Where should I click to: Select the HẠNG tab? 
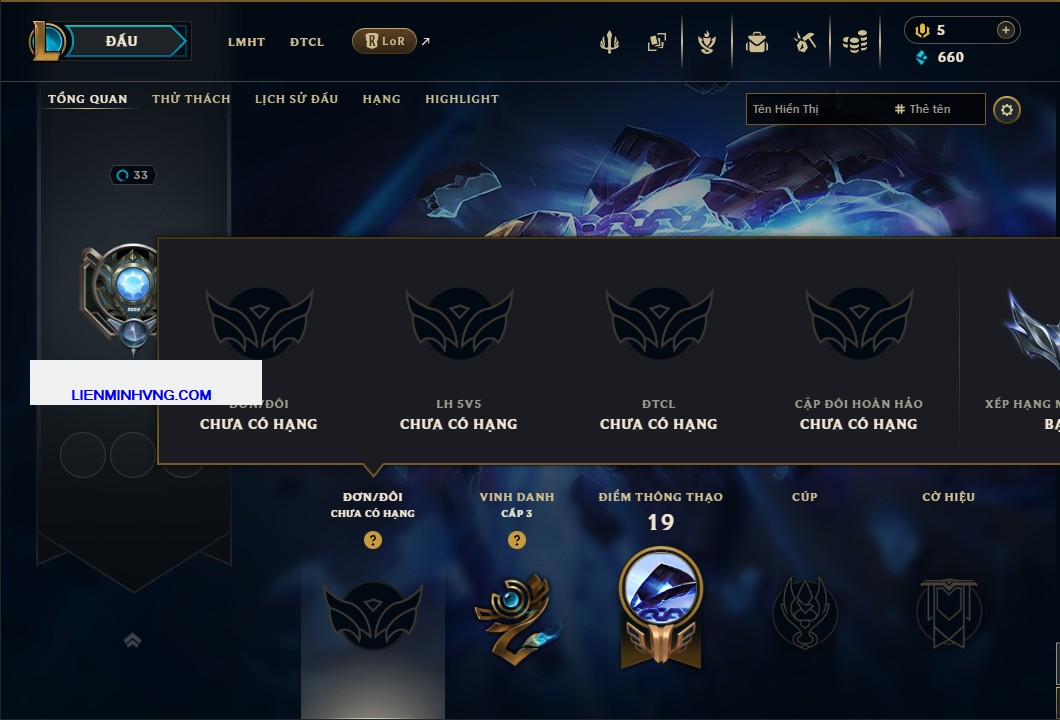381,99
